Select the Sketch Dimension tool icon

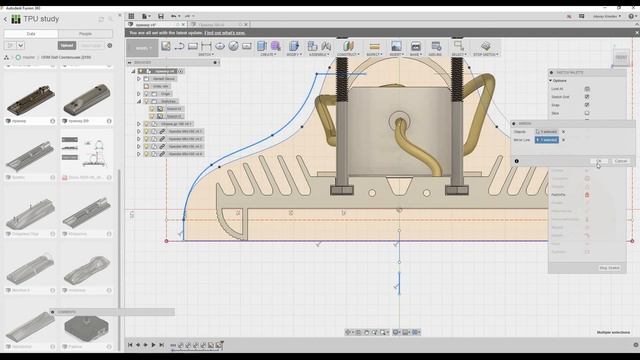[x=206, y=46]
